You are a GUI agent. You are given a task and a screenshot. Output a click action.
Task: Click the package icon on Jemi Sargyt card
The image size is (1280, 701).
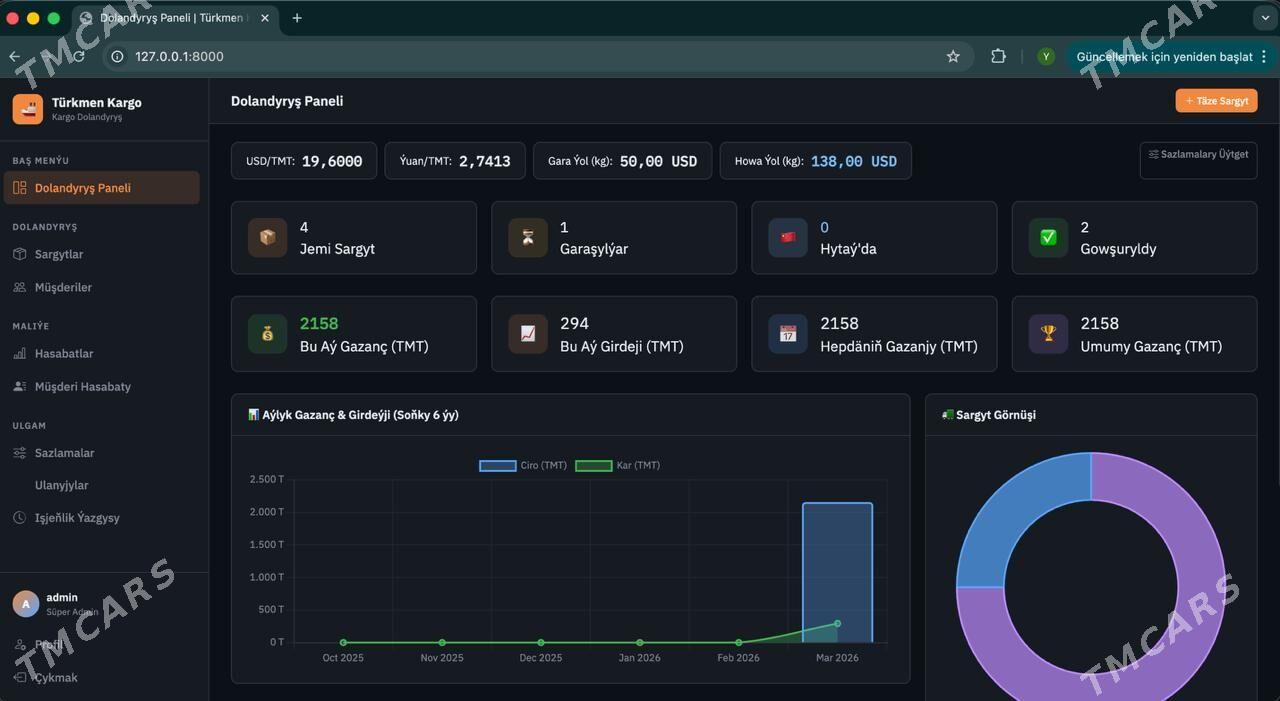click(x=267, y=238)
